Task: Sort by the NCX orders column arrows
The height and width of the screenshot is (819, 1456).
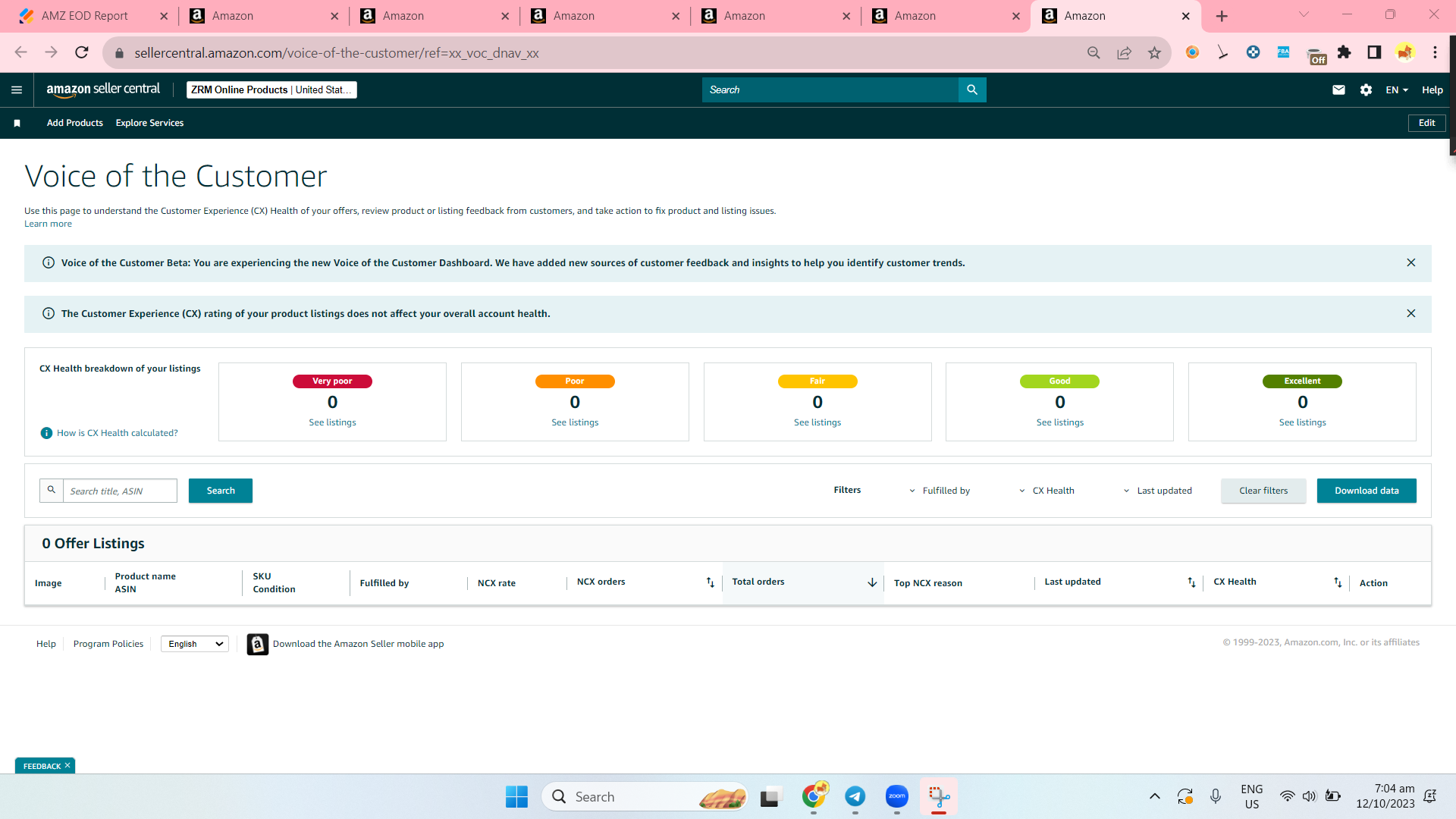Action: click(711, 582)
